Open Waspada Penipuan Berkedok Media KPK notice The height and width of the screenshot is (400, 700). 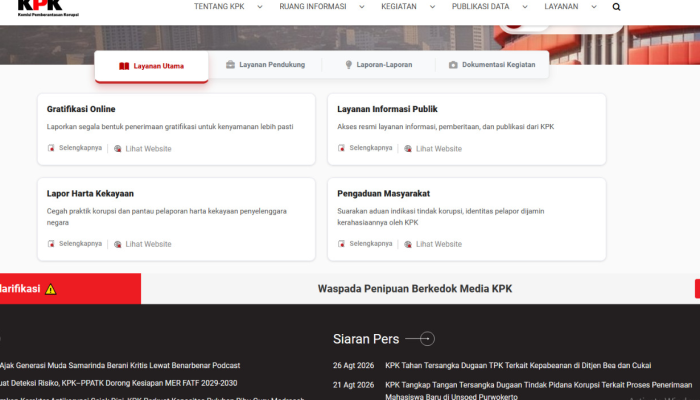(415, 289)
